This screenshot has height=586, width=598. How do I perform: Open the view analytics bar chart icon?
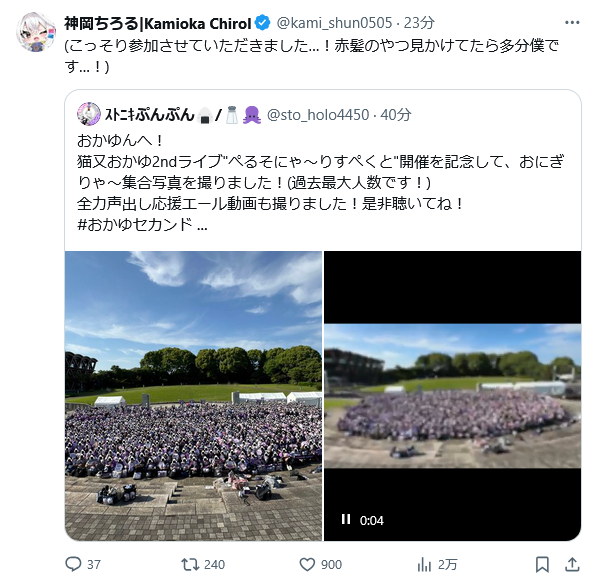(x=424, y=564)
